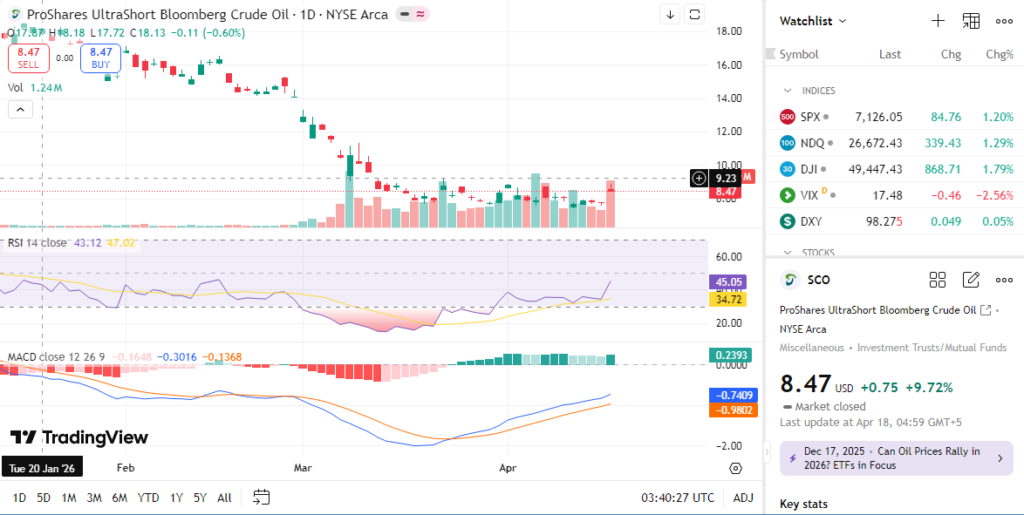The image size is (1024, 515).
Task: Click the edit note icon beside SCO
Action: [971, 280]
